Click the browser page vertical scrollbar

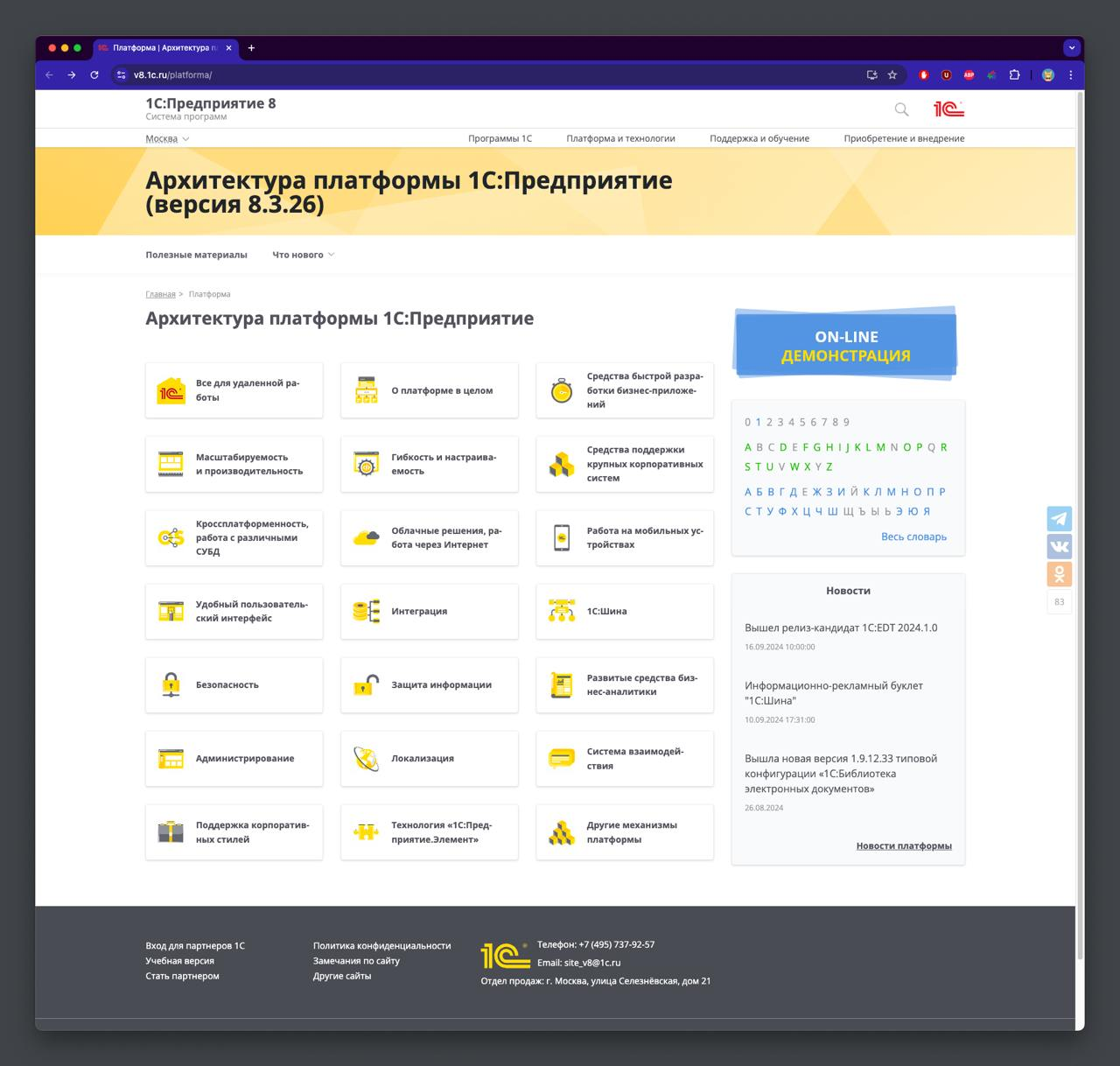[x=1080, y=525]
